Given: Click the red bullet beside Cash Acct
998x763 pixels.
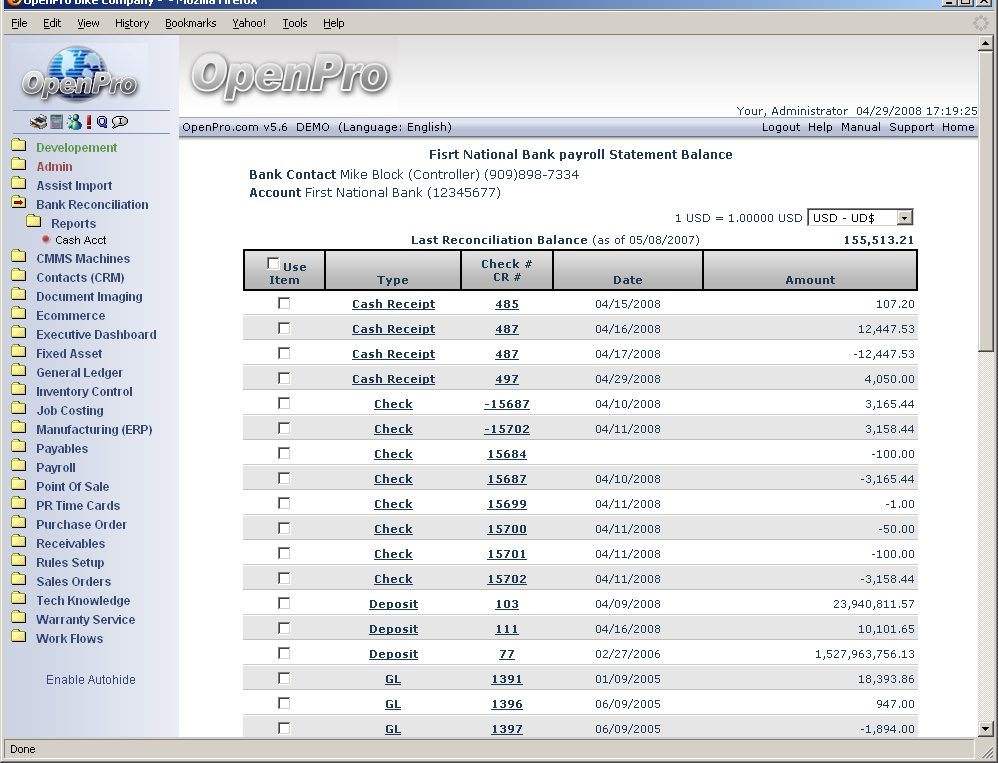Looking at the screenshot, I should pyautogui.click(x=46, y=240).
